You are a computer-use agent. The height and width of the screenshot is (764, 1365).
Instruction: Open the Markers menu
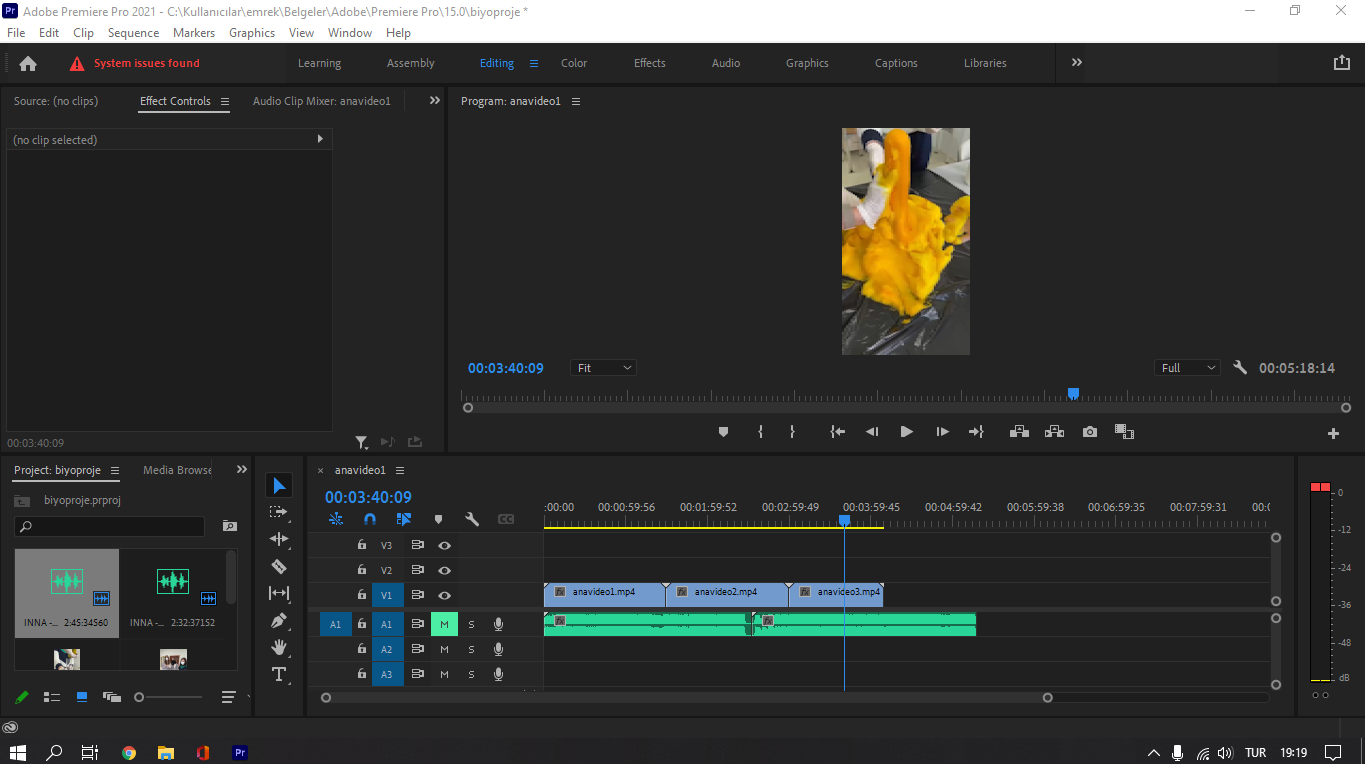click(194, 33)
